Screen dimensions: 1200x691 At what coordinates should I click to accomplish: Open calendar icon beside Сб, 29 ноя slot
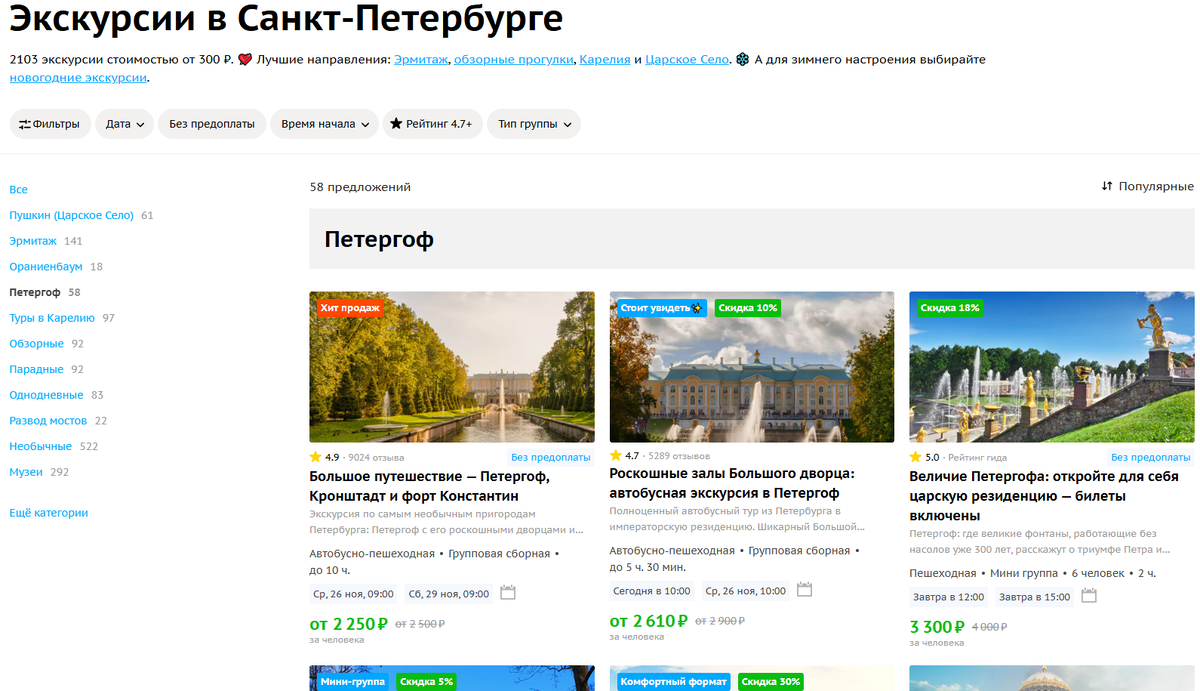click(508, 593)
